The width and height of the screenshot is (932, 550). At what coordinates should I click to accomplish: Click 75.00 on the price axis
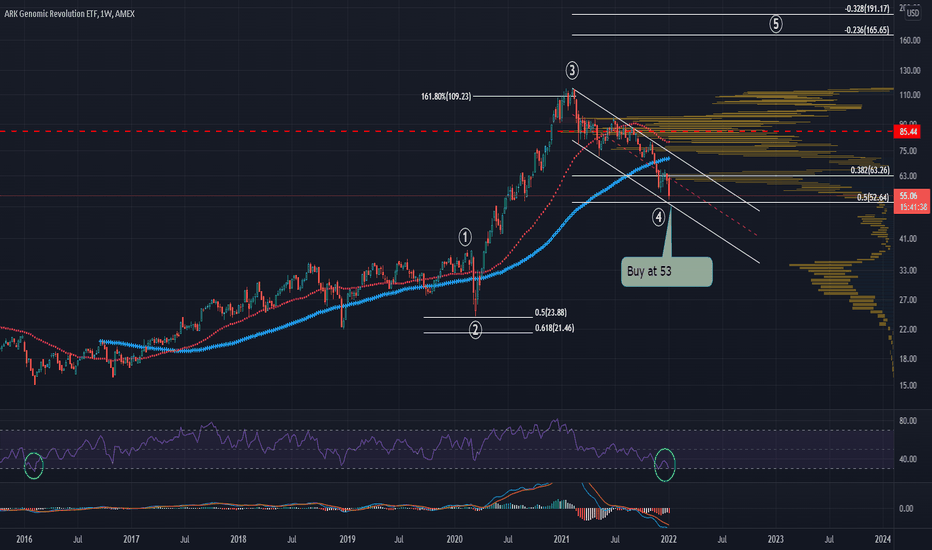click(x=908, y=151)
